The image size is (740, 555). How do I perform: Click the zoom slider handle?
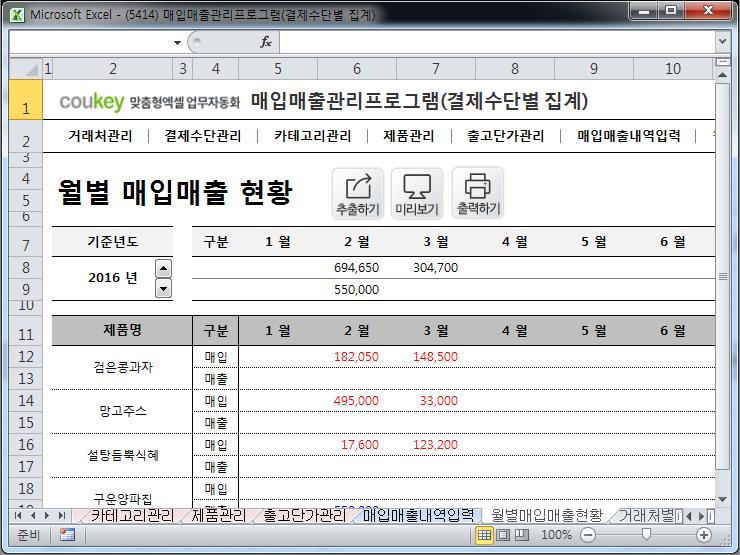(x=647, y=534)
